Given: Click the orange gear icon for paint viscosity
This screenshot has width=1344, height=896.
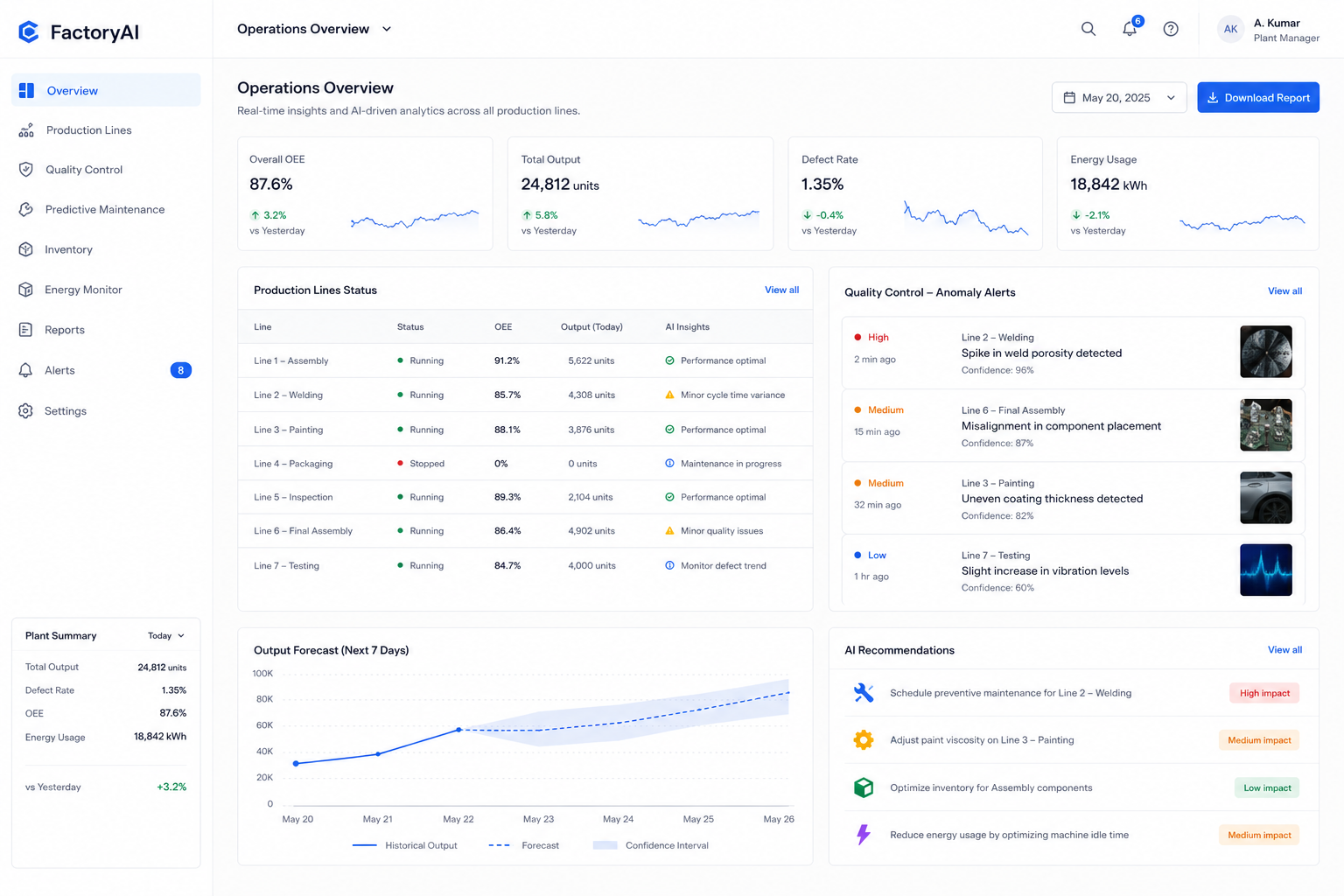Looking at the screenshot, I should click(864, 740).
